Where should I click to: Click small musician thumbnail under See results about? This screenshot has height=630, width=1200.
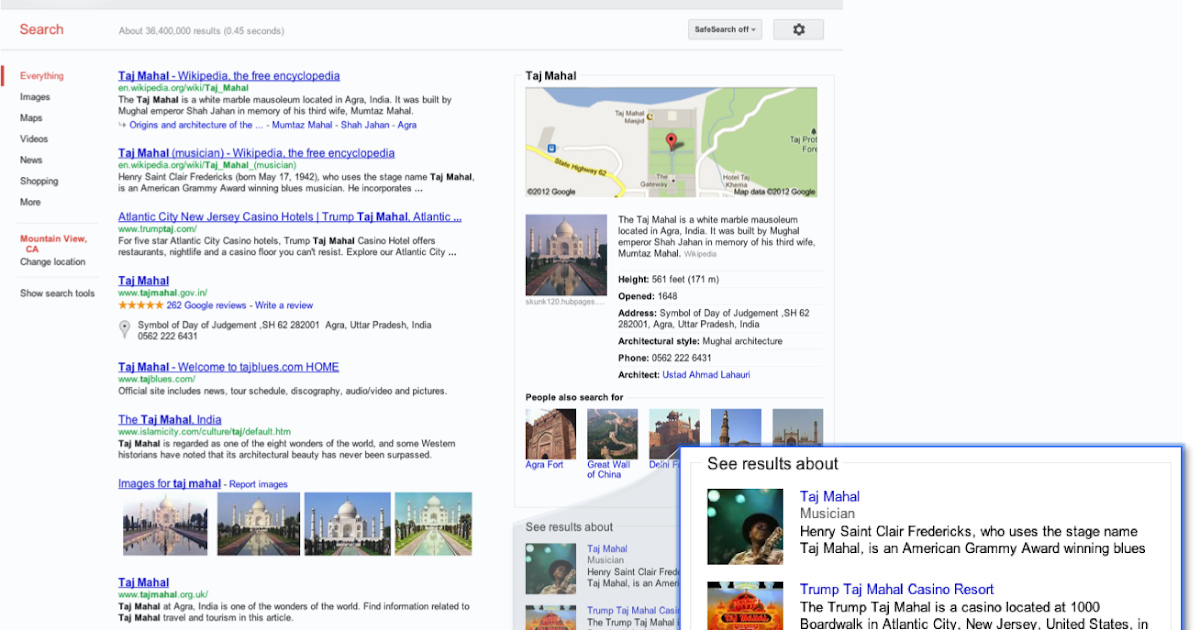point(551,569)
